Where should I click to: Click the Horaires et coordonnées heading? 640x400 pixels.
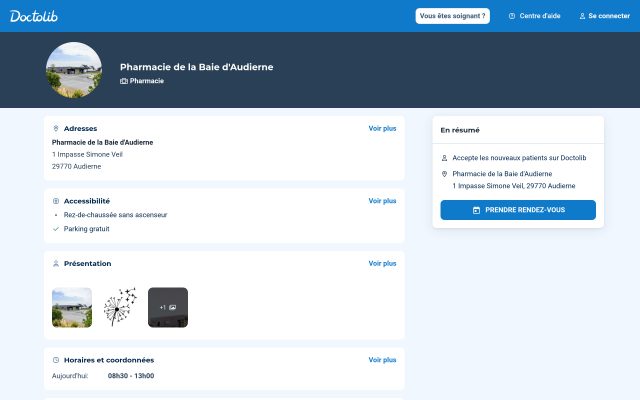(x=109, y=360)
